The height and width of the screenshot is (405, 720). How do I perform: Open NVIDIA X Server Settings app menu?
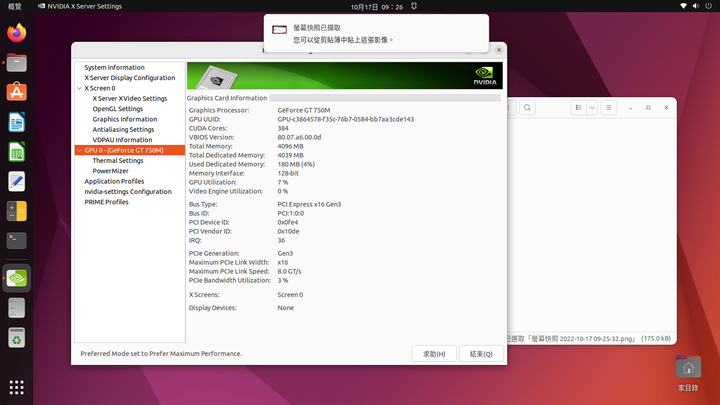click(x=80, y=6)
